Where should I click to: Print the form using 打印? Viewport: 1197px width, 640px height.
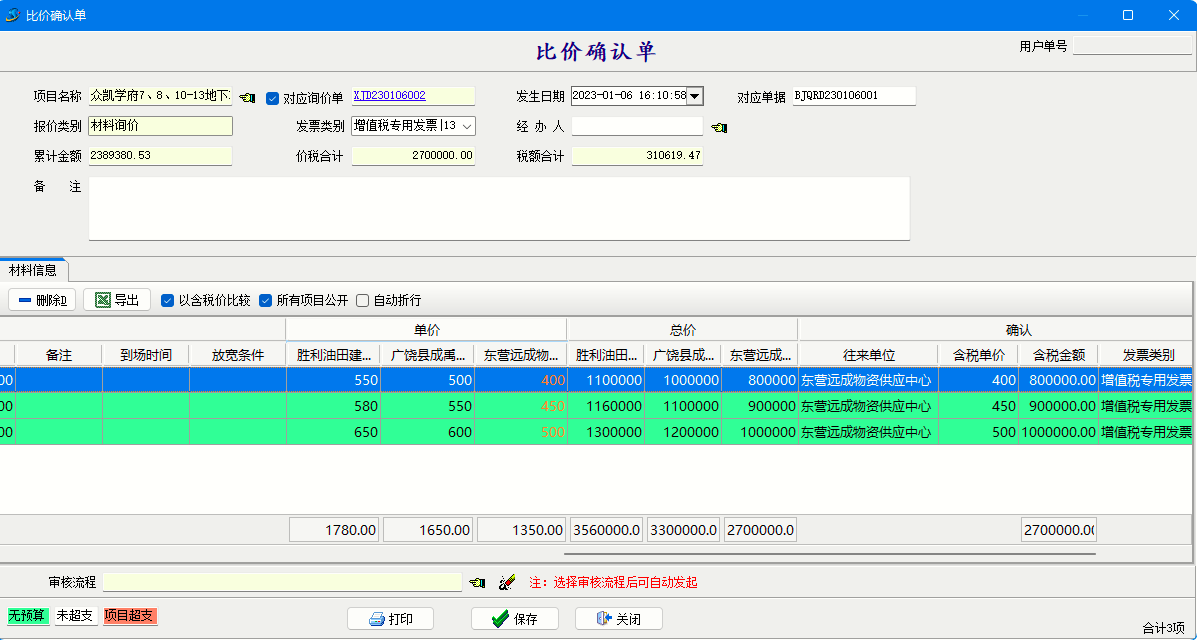390,619
